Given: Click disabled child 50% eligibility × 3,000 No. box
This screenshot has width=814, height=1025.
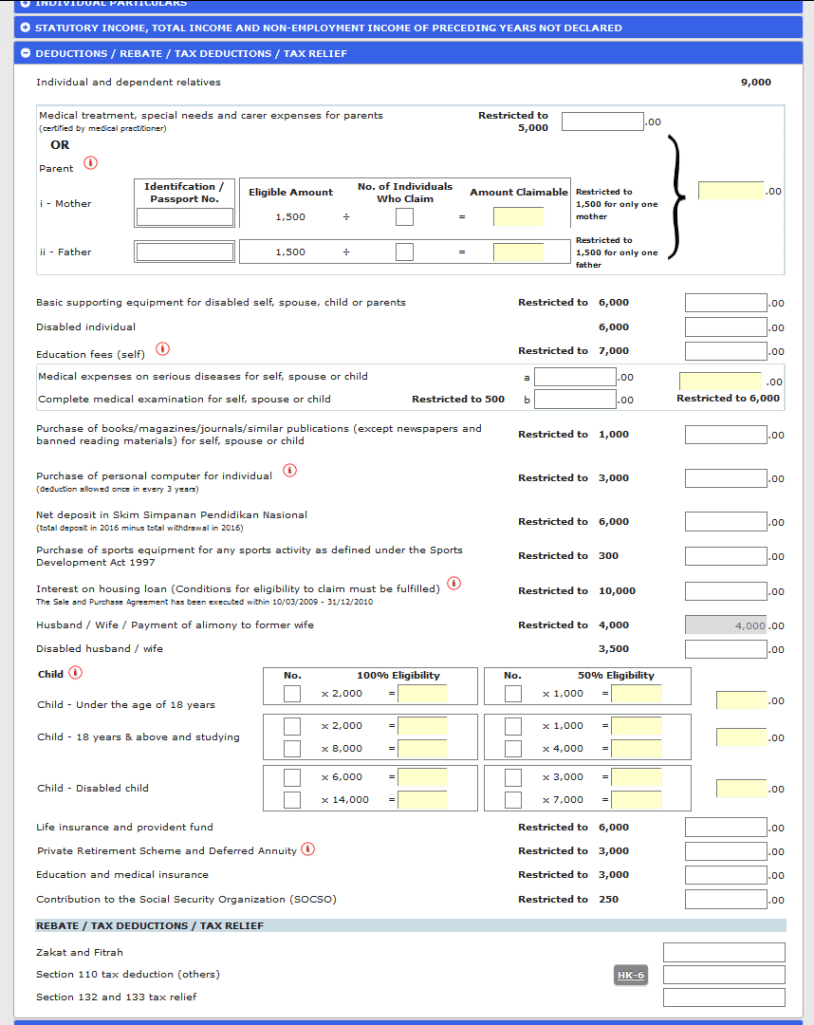Looking at the screenshot, I should coord(513,777).
